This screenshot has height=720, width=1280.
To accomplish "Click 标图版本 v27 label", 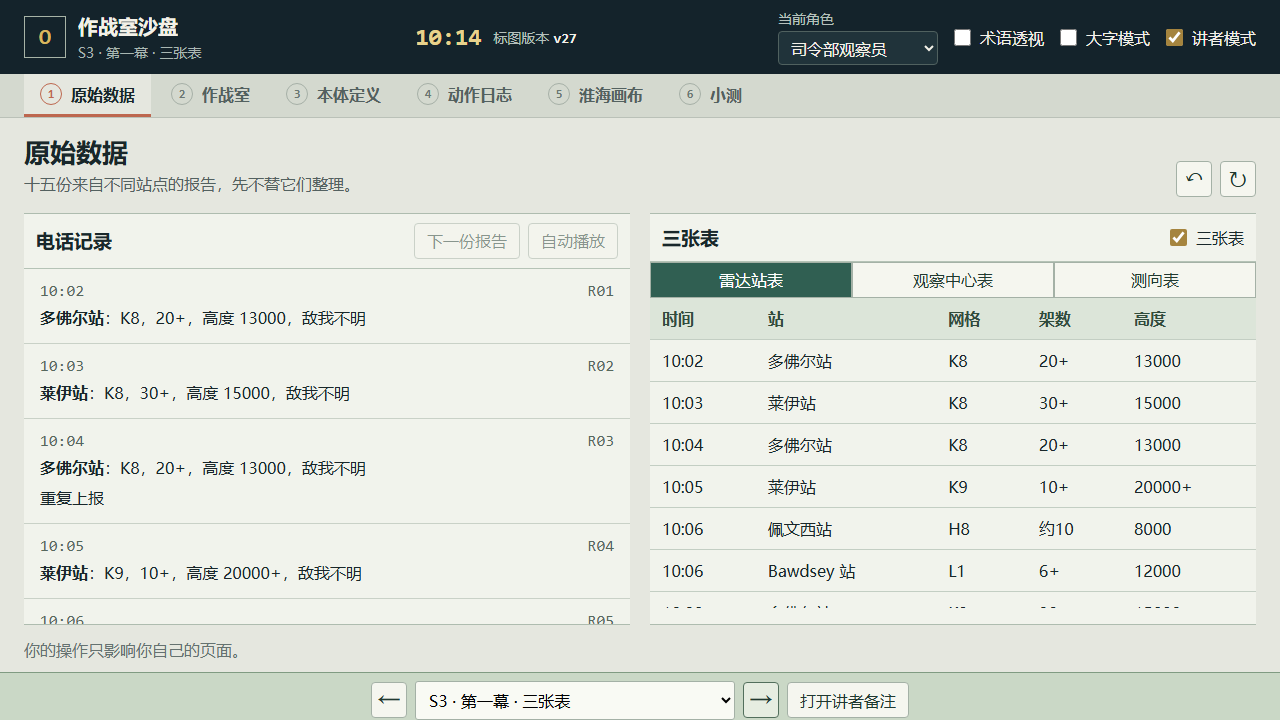I will (535, 38).
